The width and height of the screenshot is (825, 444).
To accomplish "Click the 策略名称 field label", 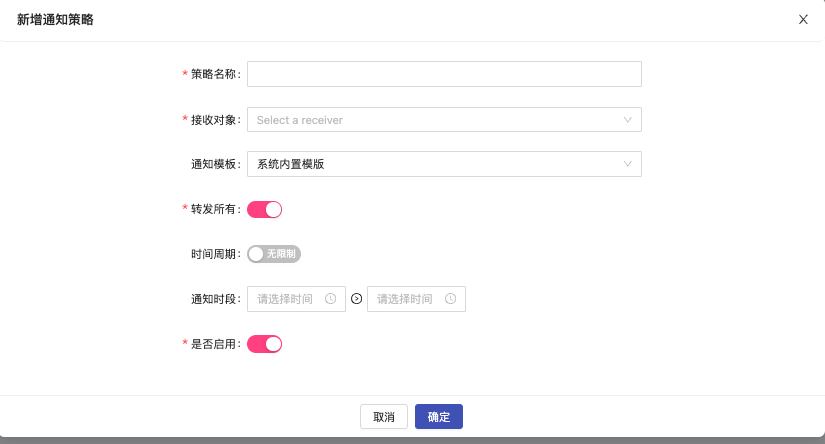I will click(215, 74).
